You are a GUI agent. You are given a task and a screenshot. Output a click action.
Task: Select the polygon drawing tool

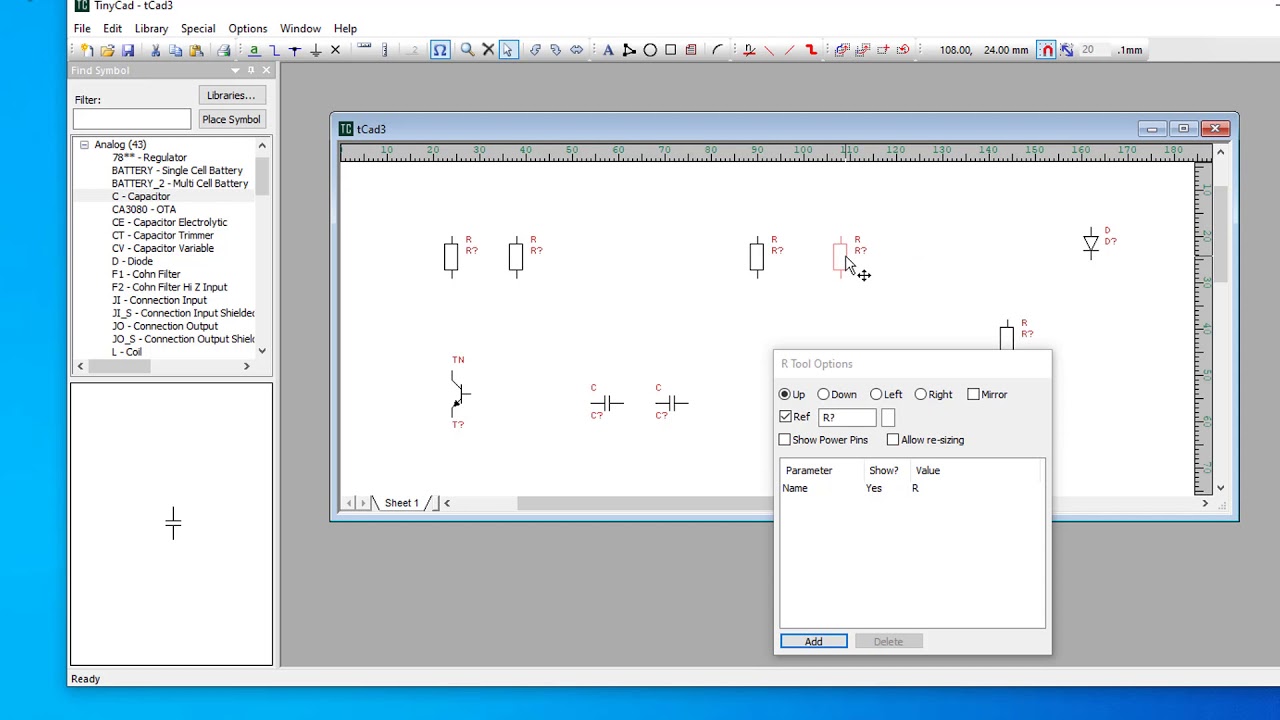click(629, 50)
